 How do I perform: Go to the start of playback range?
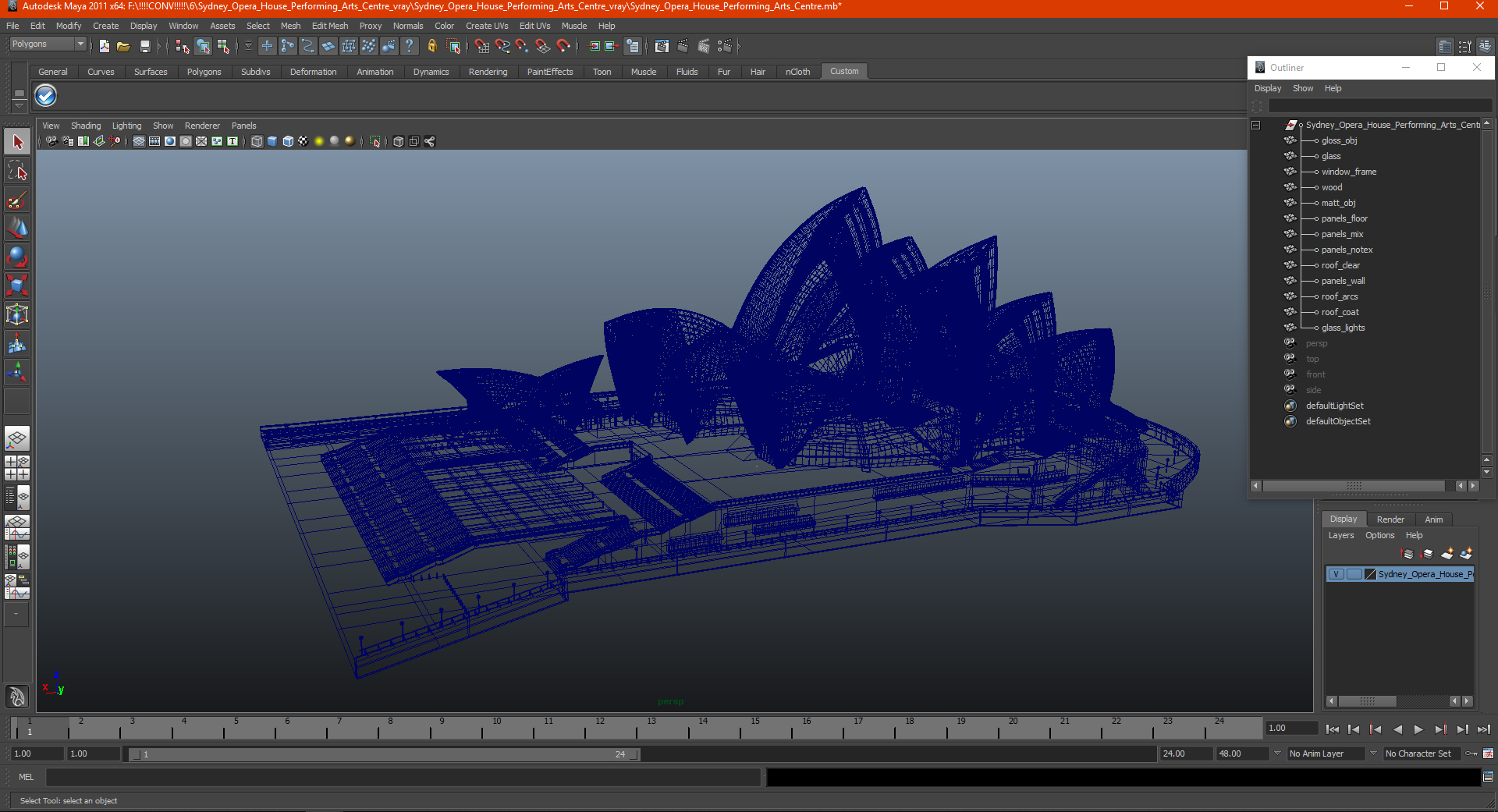point(1332,729)
